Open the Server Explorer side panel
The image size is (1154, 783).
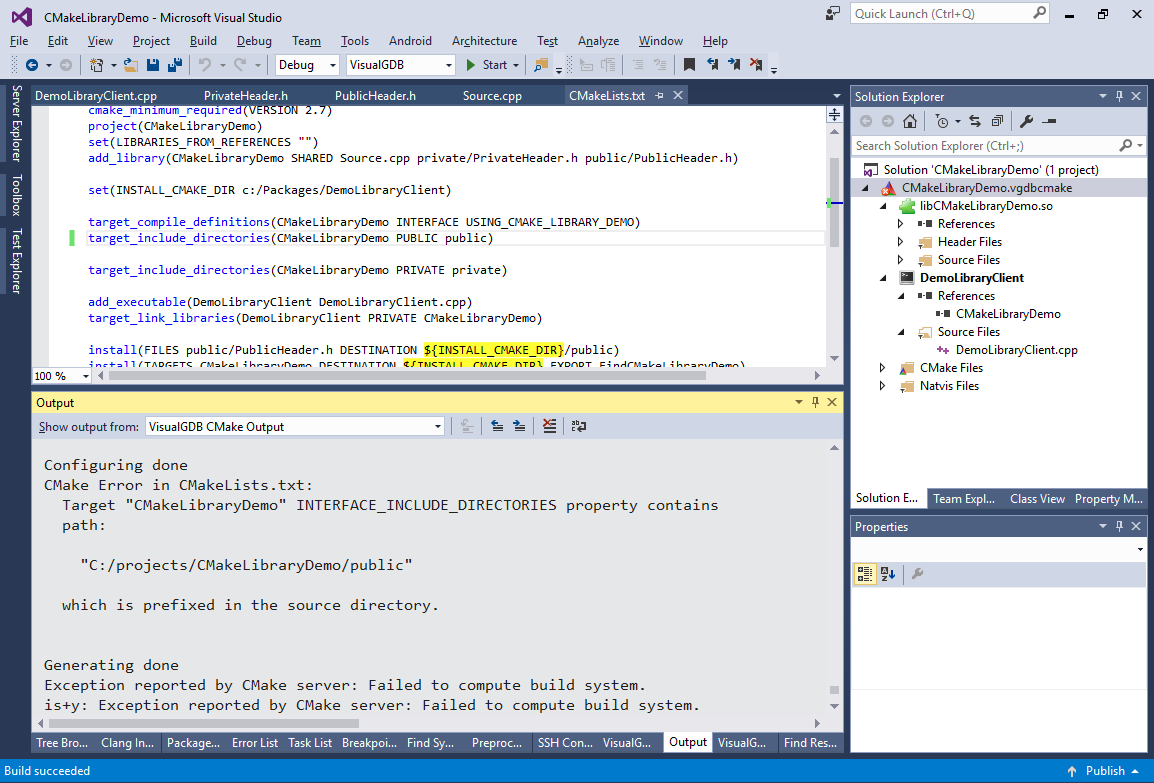(x=16, y=123)
